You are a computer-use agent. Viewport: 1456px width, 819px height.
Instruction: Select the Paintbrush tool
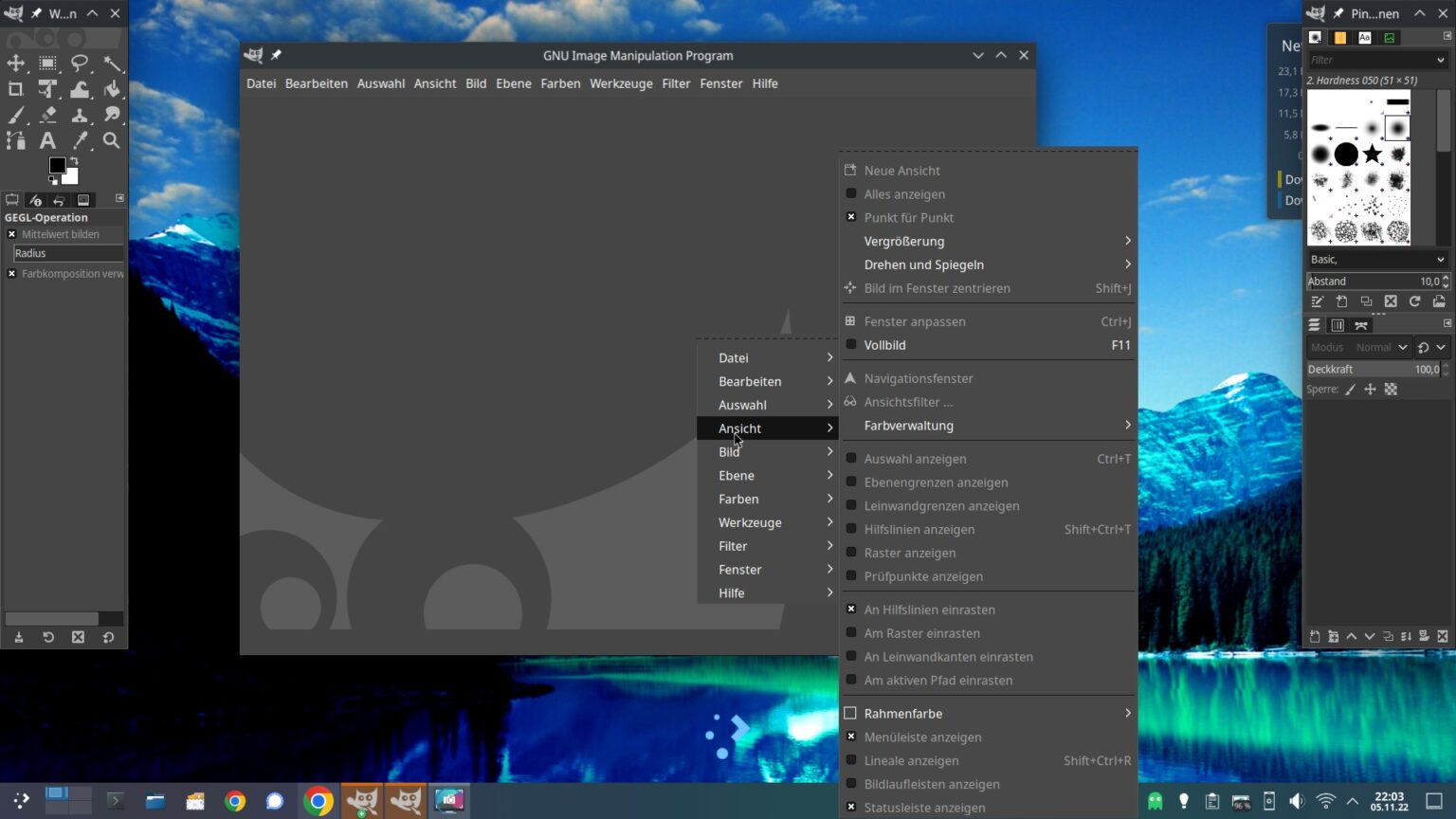16,115
